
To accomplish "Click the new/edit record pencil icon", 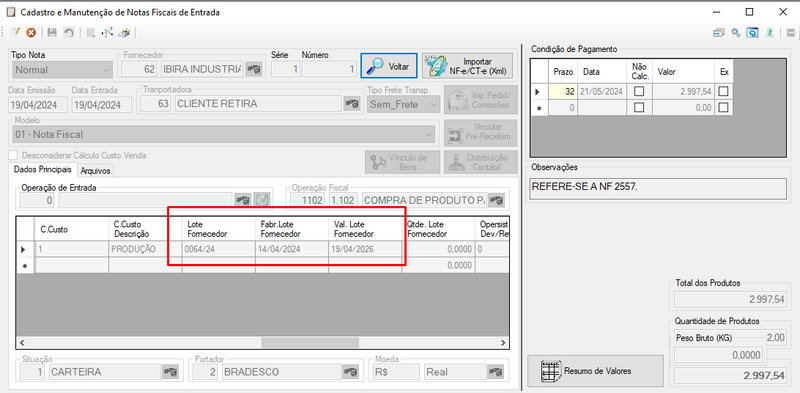I will [15, 33].
